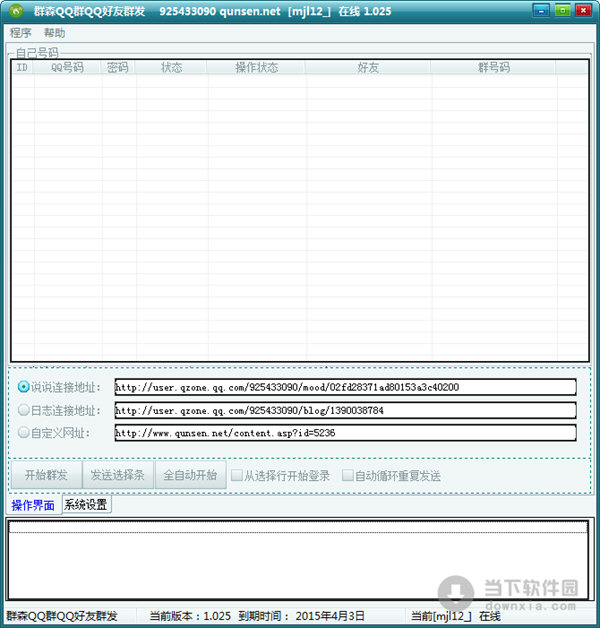
Task: Click the log output box at bottom
Action: point(298,560)
